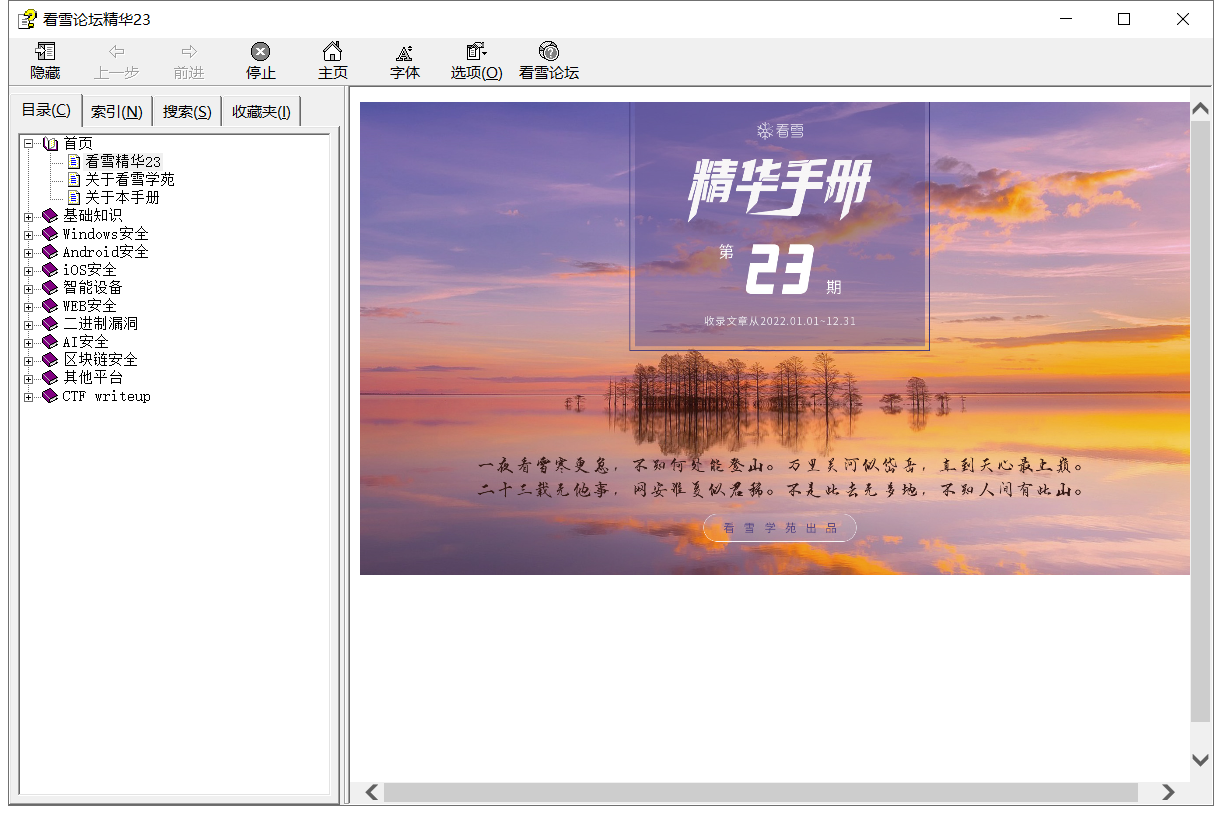Click the vertical scrollbar up arrow
Viewport: 1222px width, 814px height.
(x=1201, y=109)
